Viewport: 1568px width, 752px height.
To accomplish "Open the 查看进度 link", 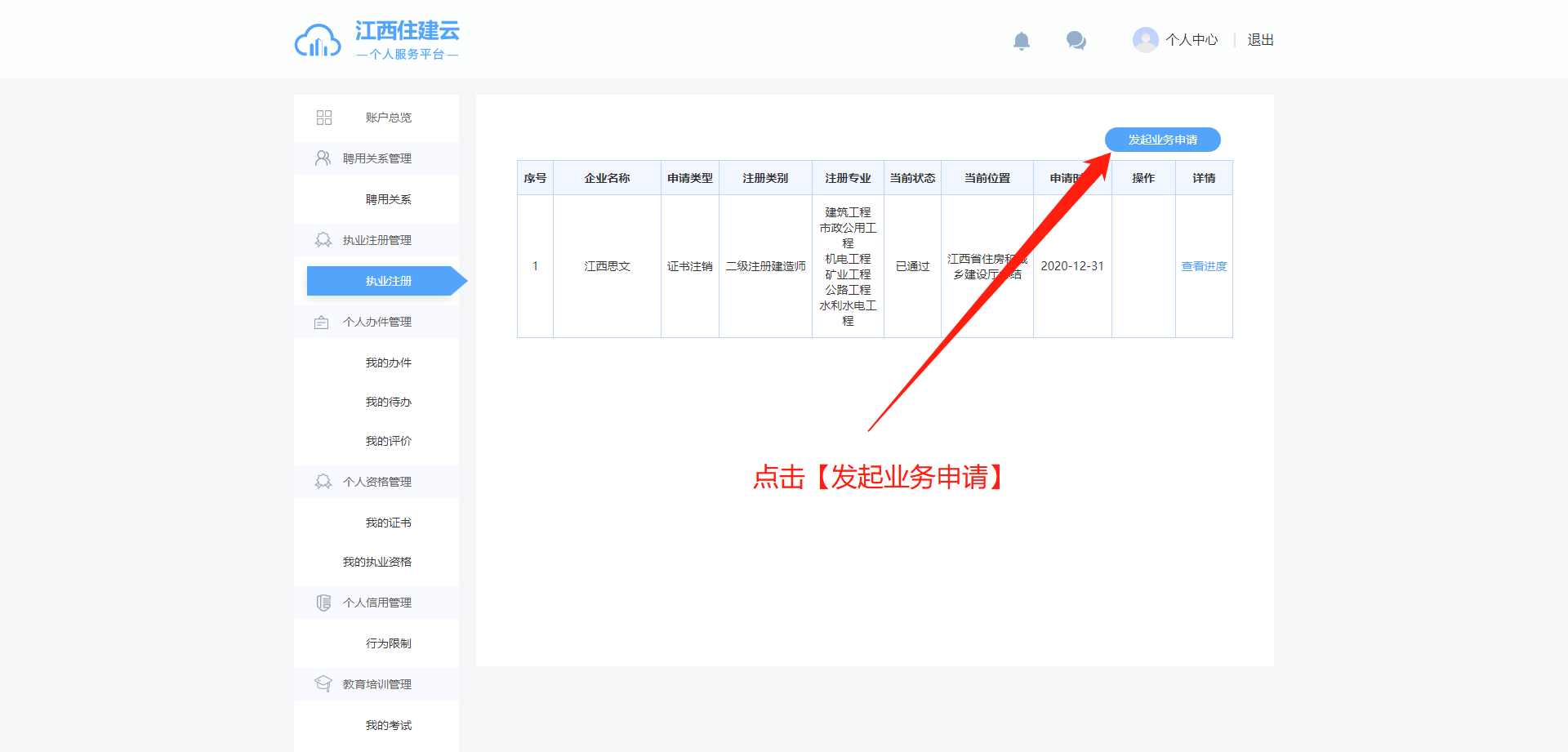I will (1204, 266).
